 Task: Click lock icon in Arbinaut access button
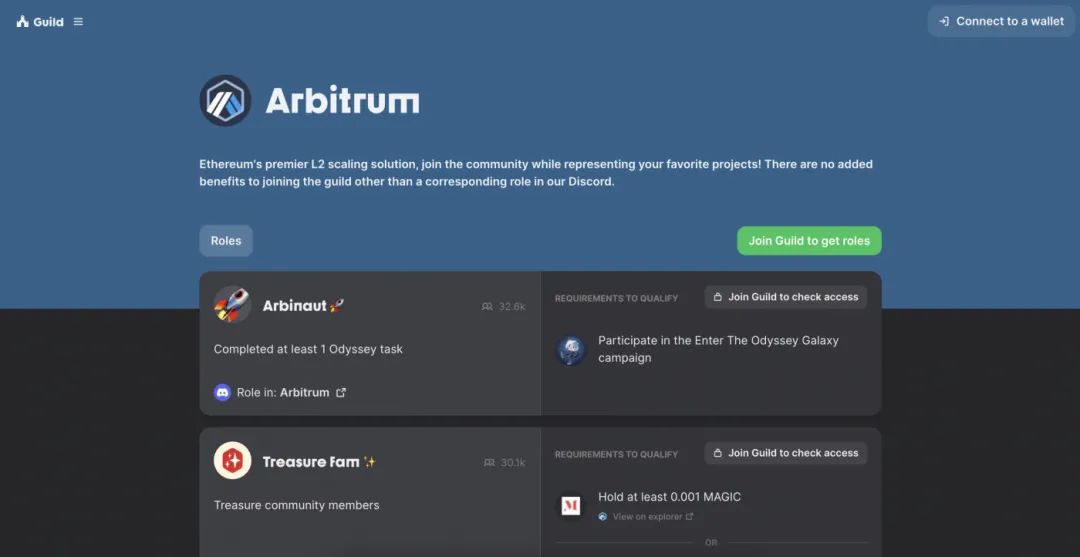tap(718, 297)
